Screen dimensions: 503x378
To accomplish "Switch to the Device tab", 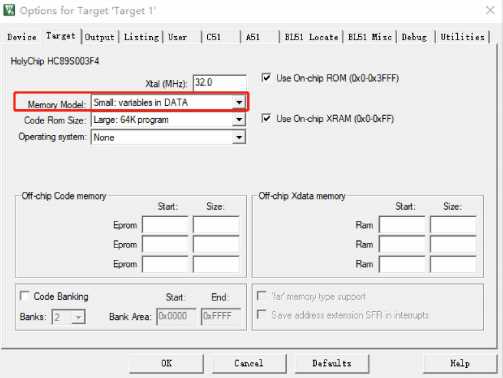I will pyautogui.click(x=22, y=37).
